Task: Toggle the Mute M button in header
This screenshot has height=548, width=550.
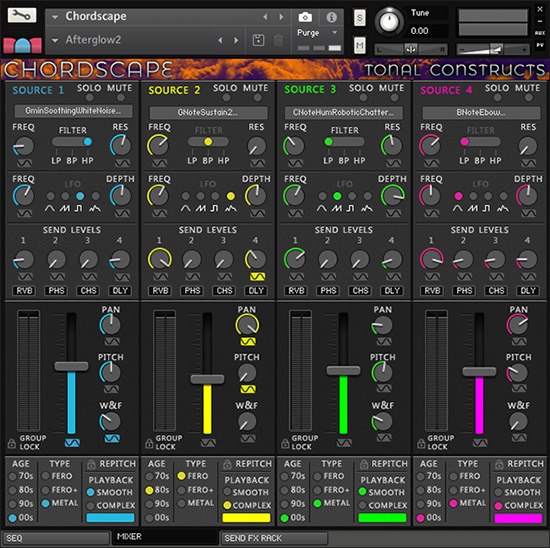Action: [x=360, y=45]
